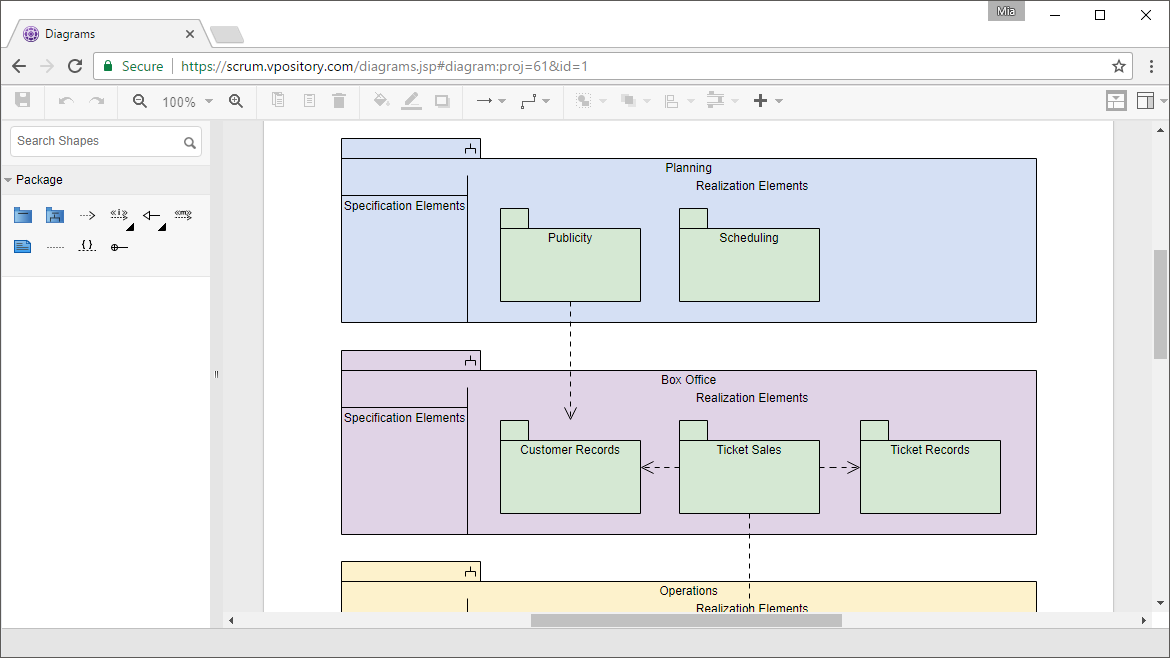This screenshot has height=658, width=1170.
Task: Switch to the Diagrams browser tab
Action: click(x=108, y=34)
